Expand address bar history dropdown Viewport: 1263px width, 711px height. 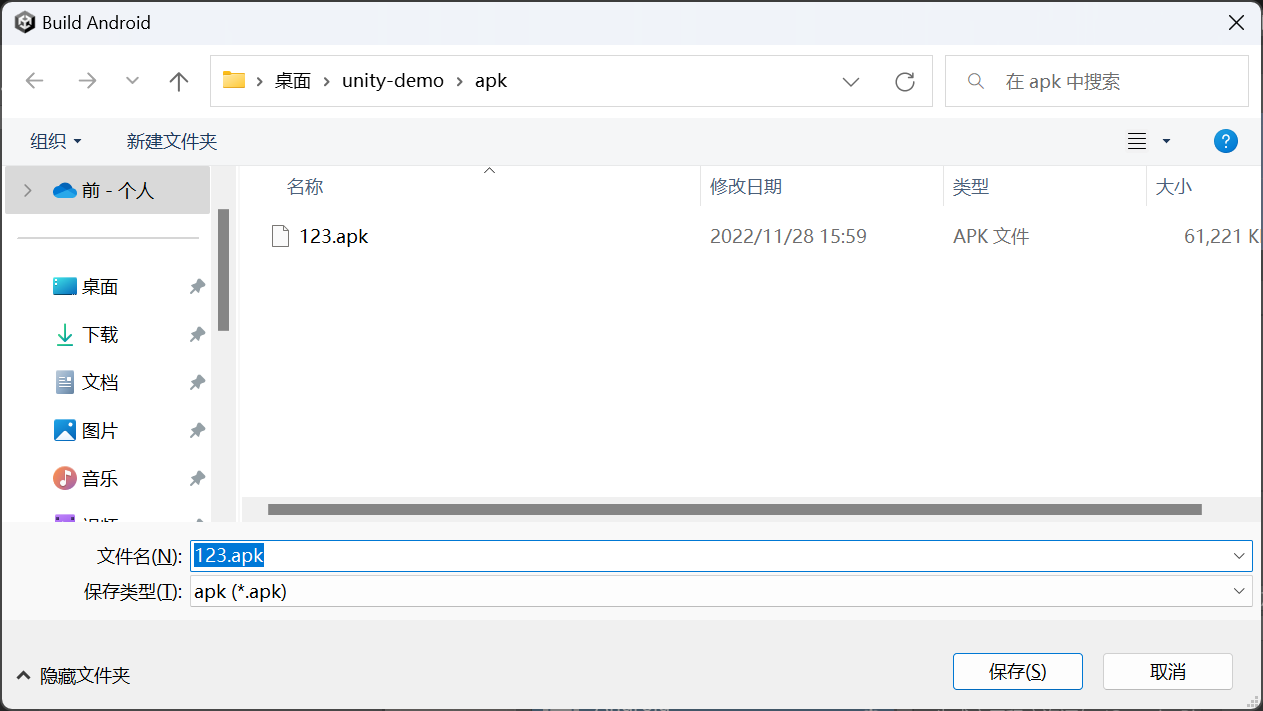click(x=851, y=82)
